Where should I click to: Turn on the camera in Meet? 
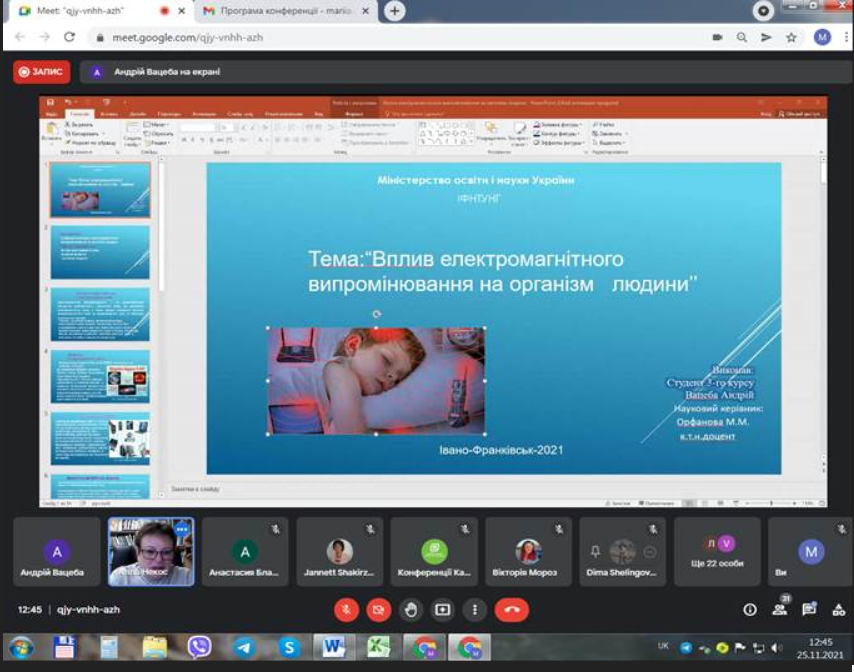pyautogui.click(x=379, y=609)
